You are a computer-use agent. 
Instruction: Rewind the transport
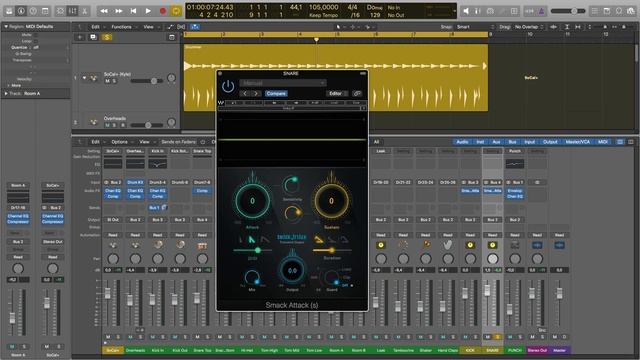click(104, 11)
